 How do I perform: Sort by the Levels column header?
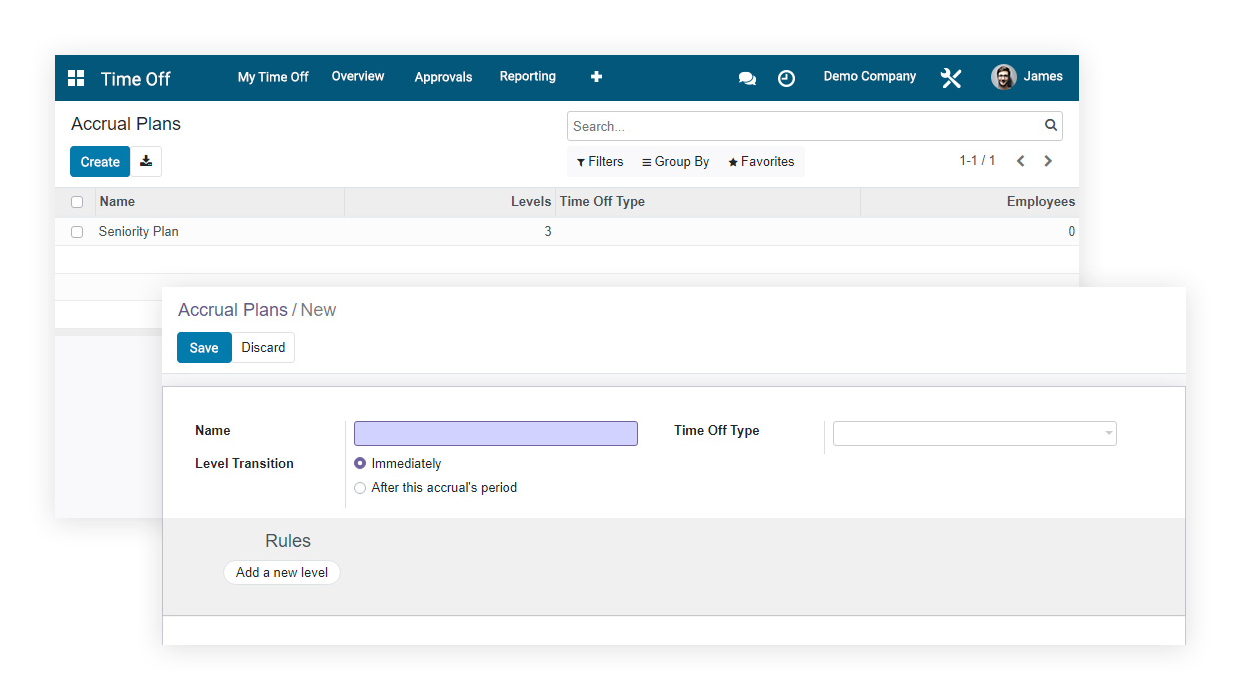(x=450, y=202)
